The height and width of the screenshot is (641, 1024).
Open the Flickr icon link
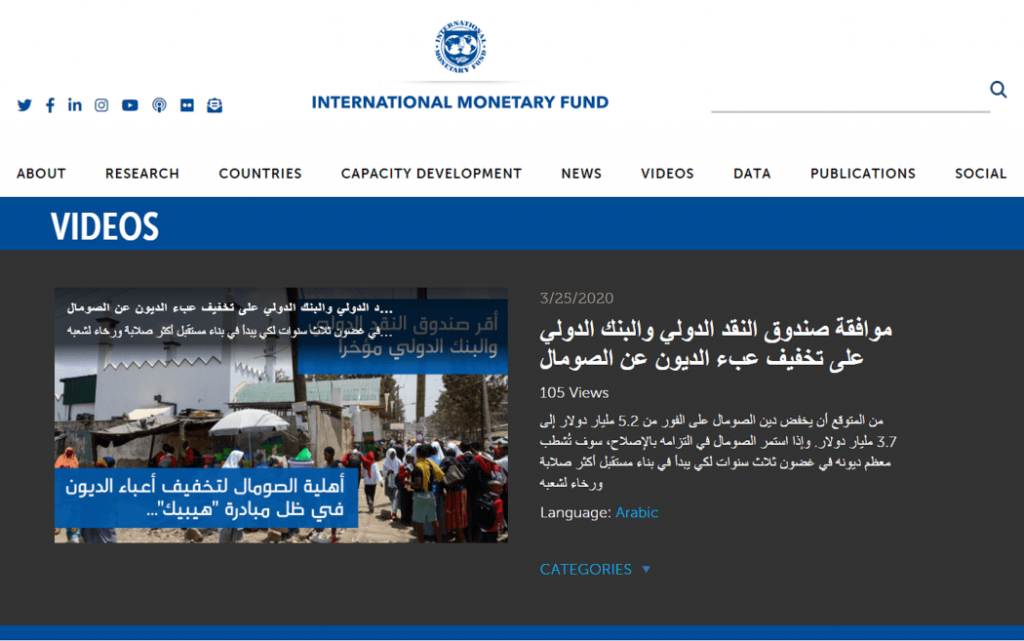[x=187, y=105]
